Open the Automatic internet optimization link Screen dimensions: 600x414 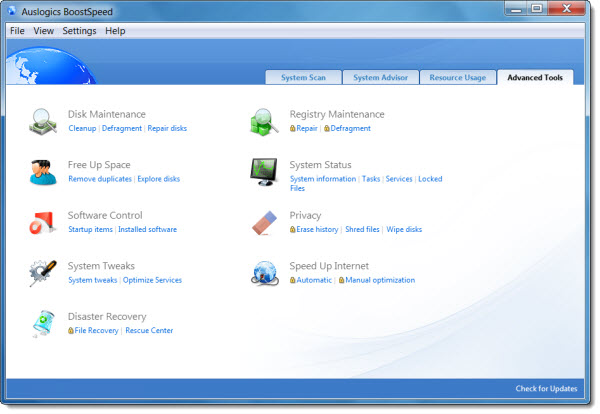click(x=314, y=280)
